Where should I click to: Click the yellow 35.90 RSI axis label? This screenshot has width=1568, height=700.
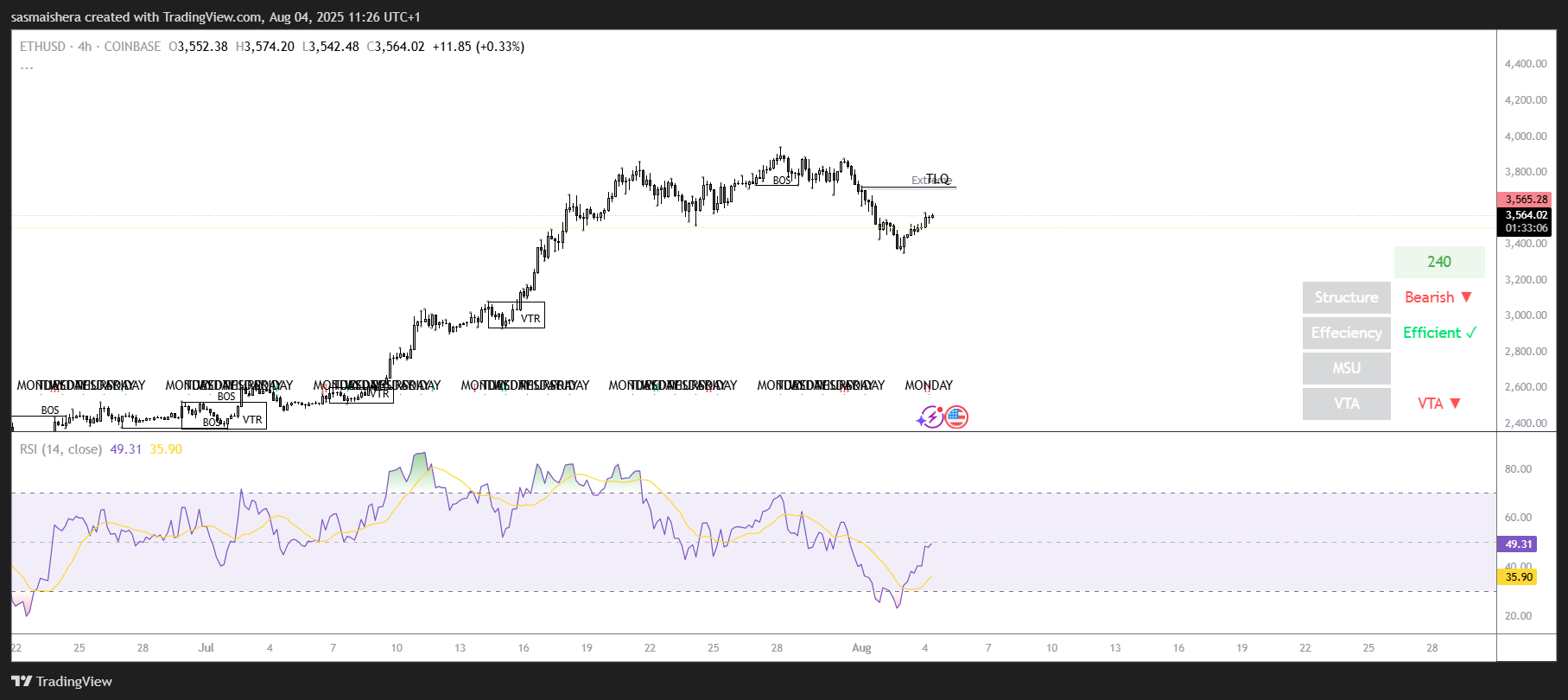[1518, 577]
